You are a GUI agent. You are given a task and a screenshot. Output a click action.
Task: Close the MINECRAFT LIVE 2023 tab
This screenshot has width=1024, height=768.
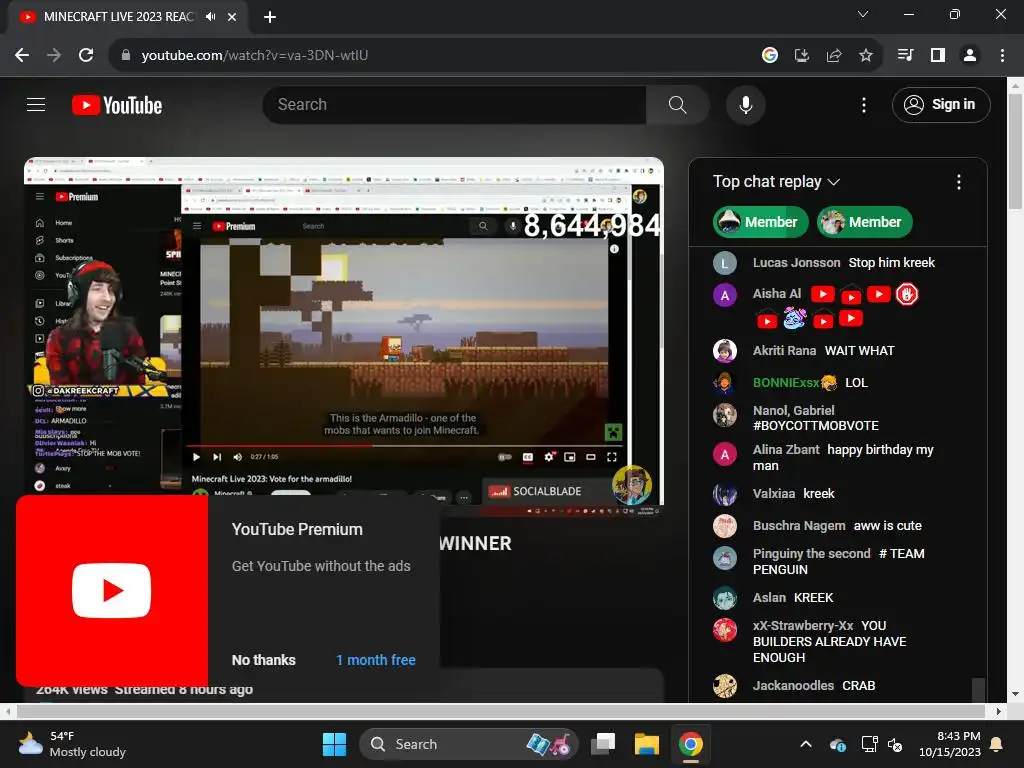pos(232,17)
